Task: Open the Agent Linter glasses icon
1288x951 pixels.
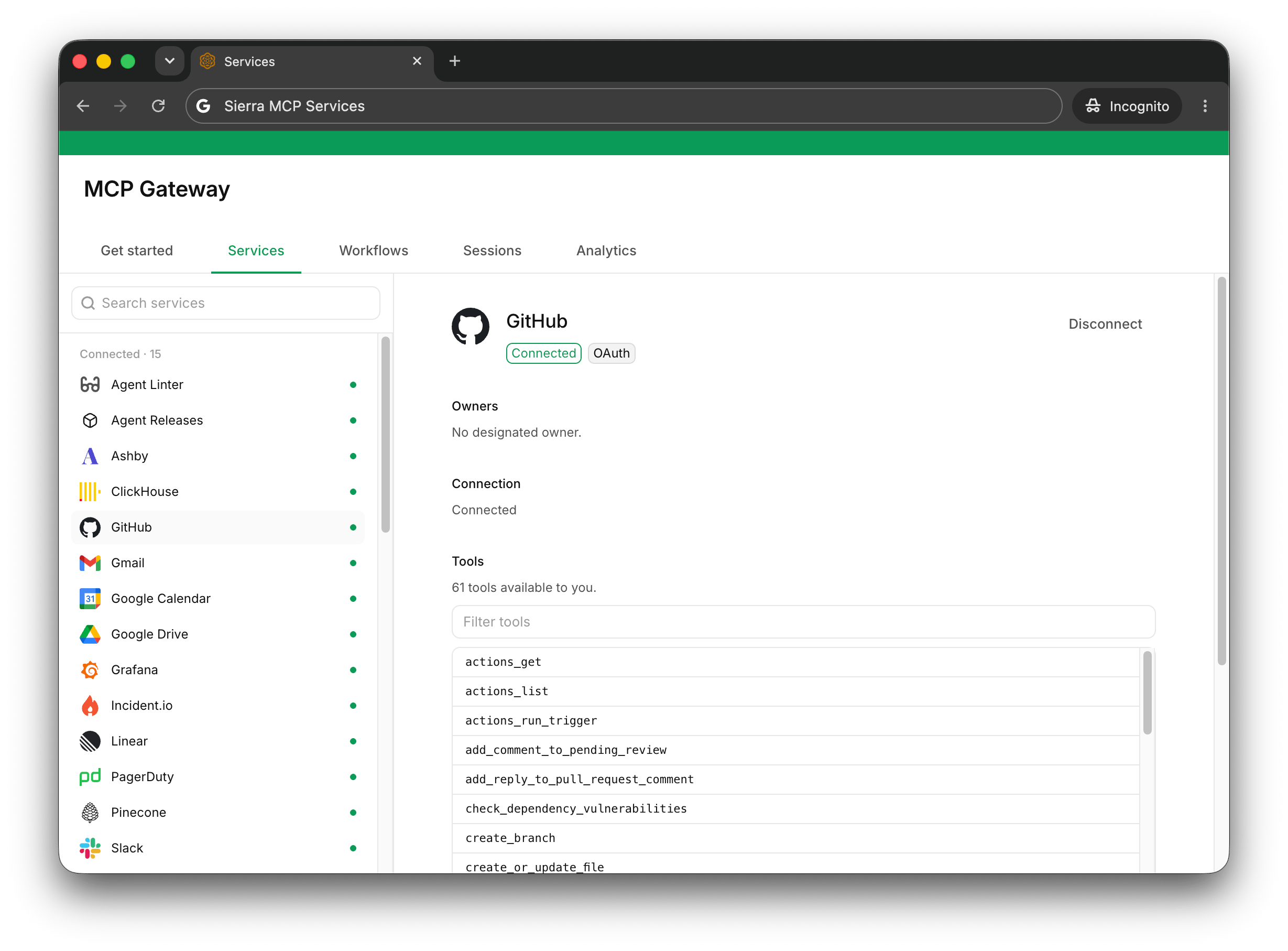Action: point(90,385)
